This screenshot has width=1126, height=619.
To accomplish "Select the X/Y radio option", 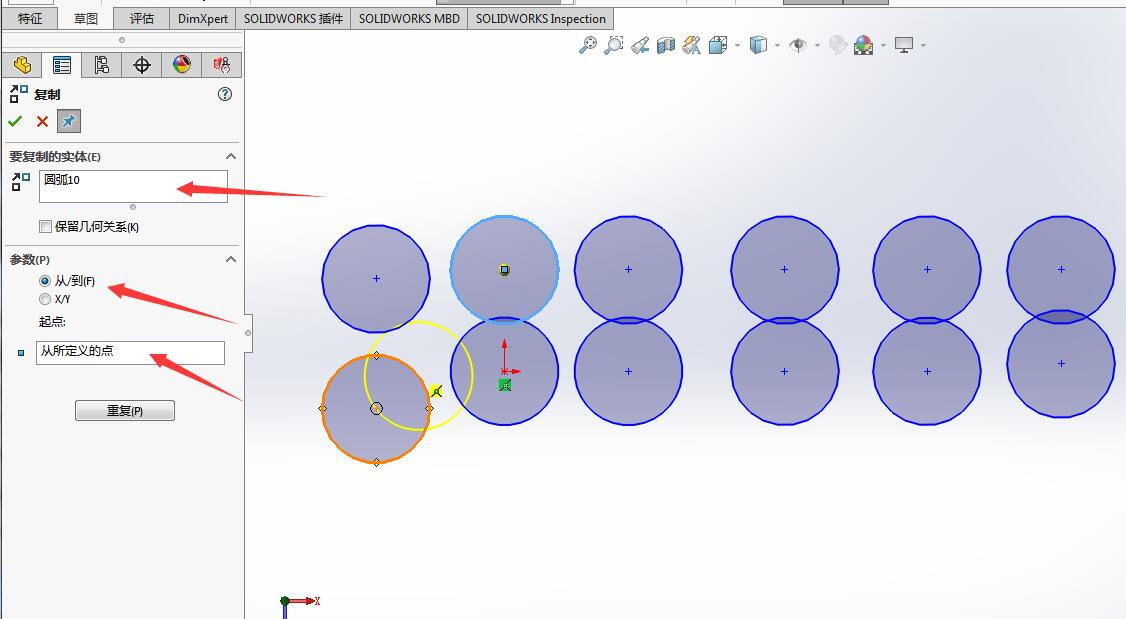I will (45, 299).
